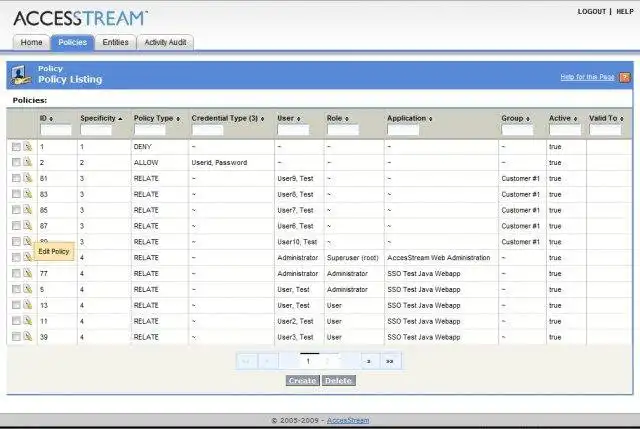Click the User column sort arrows

click(x=298, y=119)
